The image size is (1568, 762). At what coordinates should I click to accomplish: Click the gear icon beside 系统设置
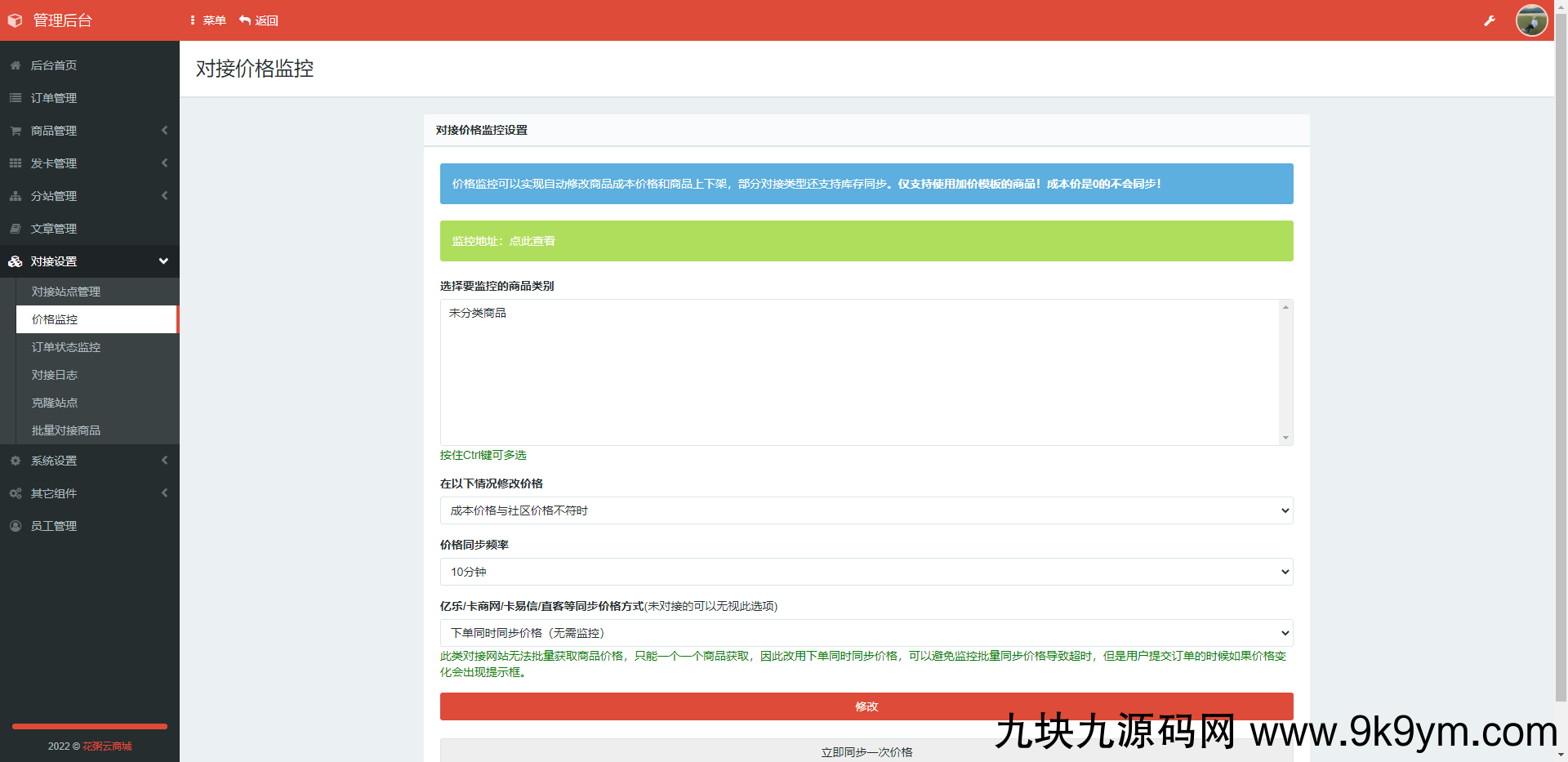[16, 461]
